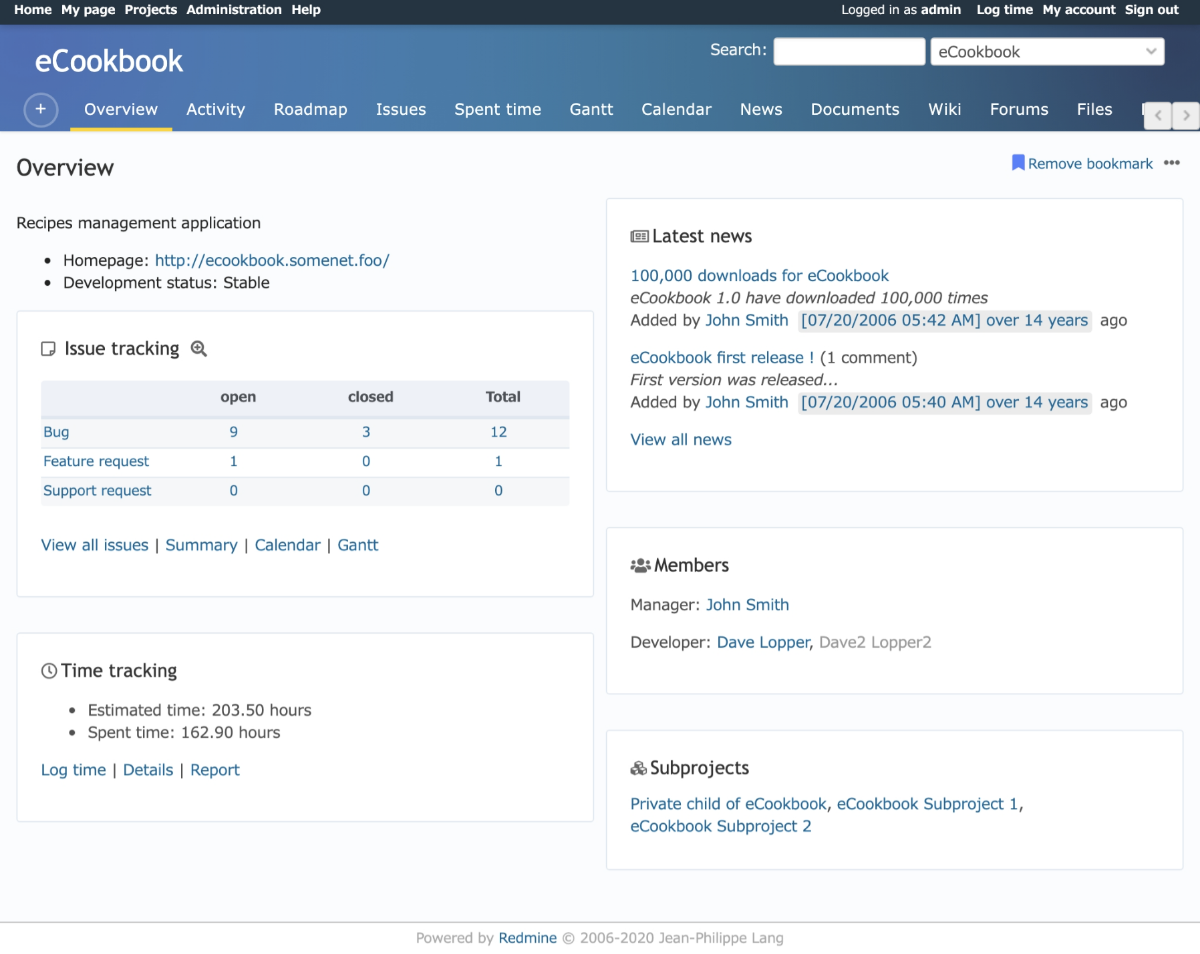
Task: Open the Feature request tracker link
Action: (x=96, y=461)
